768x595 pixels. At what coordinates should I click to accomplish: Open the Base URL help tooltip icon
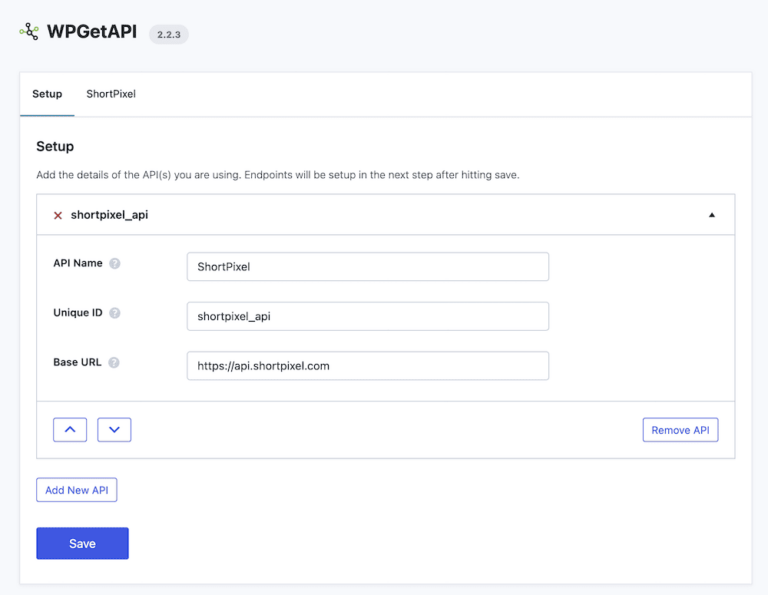point(114,362)
